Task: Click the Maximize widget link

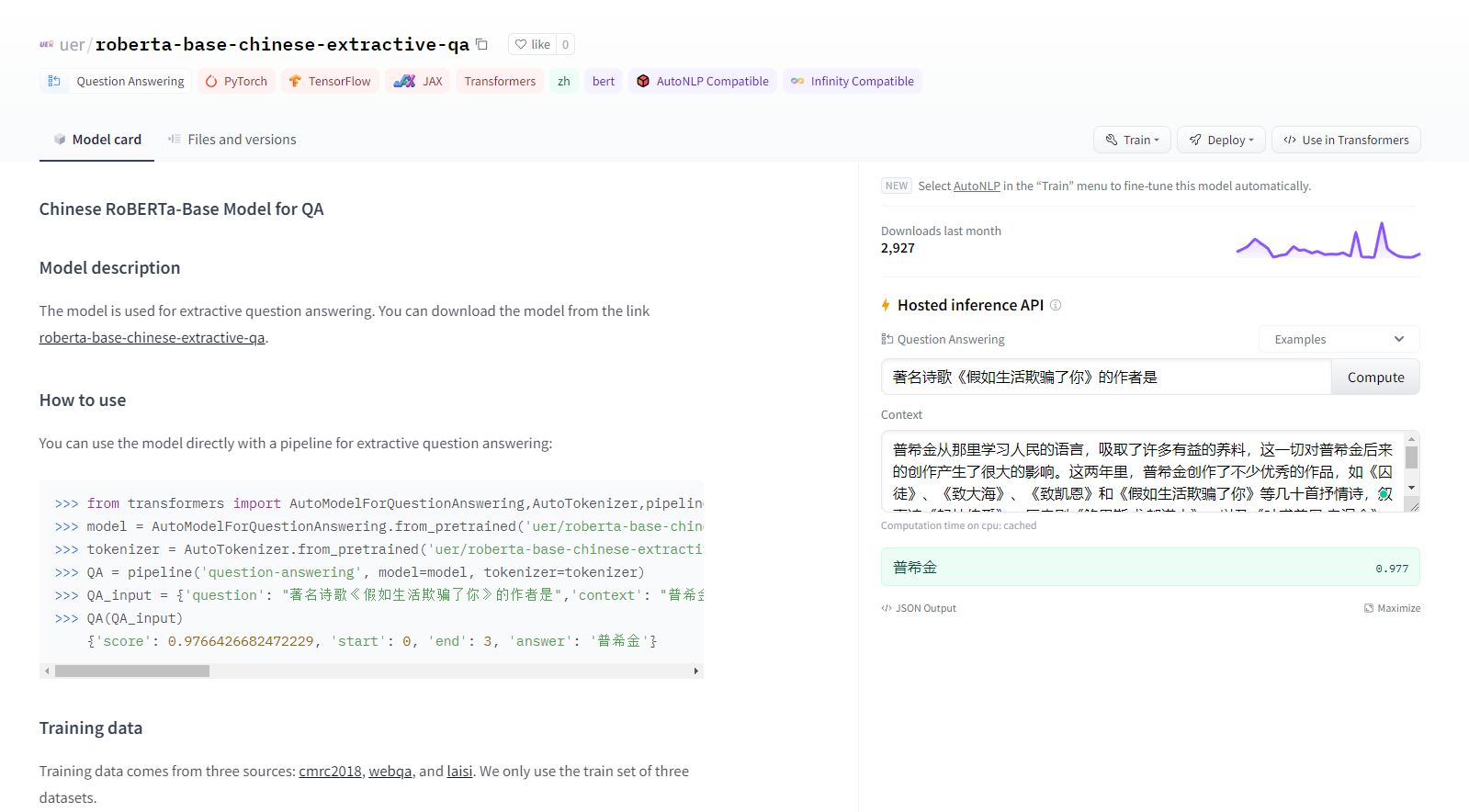Action: tap(1392, 608)
